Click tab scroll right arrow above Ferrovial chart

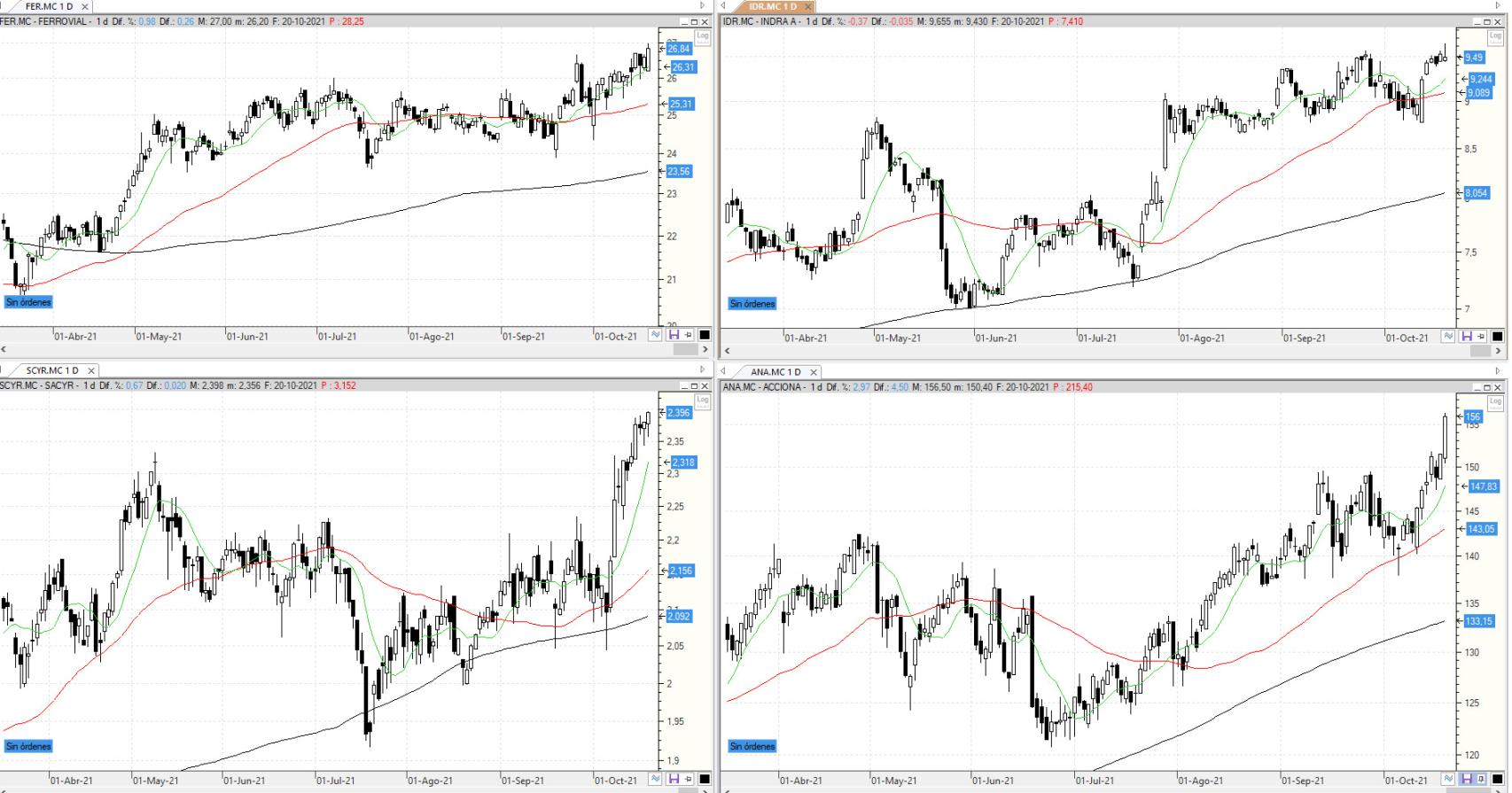(703, 6)
